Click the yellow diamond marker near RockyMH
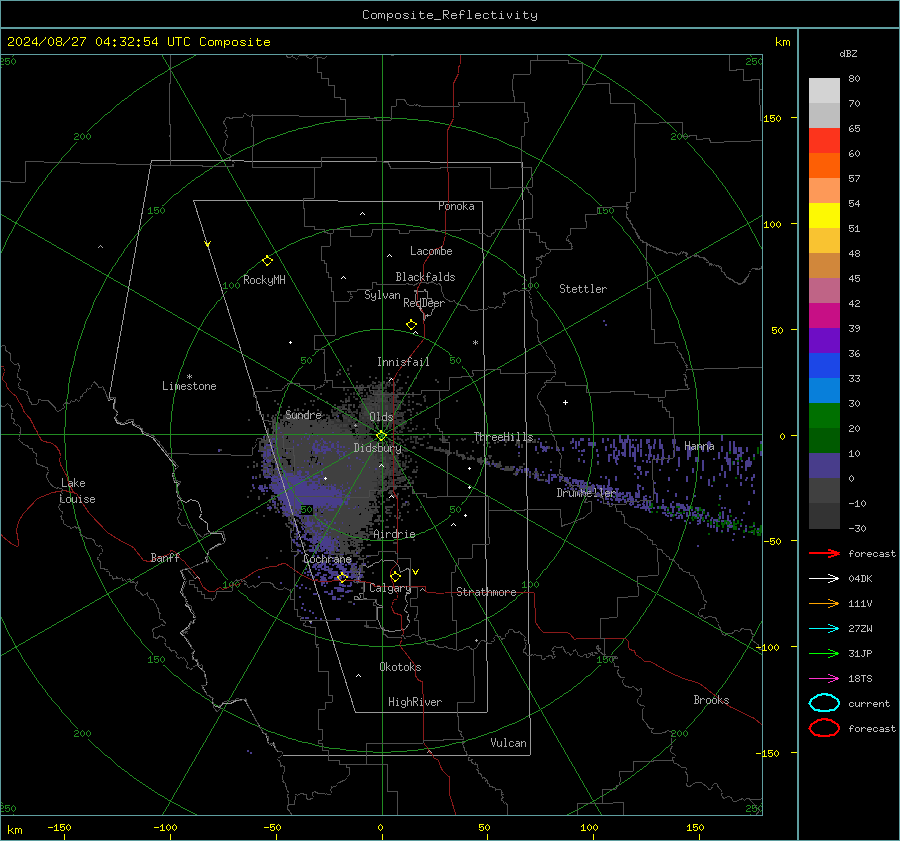The width and height of the screenshot is (900, 841). pos(267,261)
